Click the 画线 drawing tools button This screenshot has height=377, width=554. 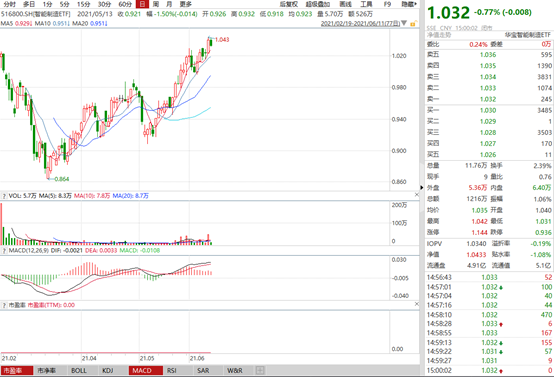click(345, 4)
